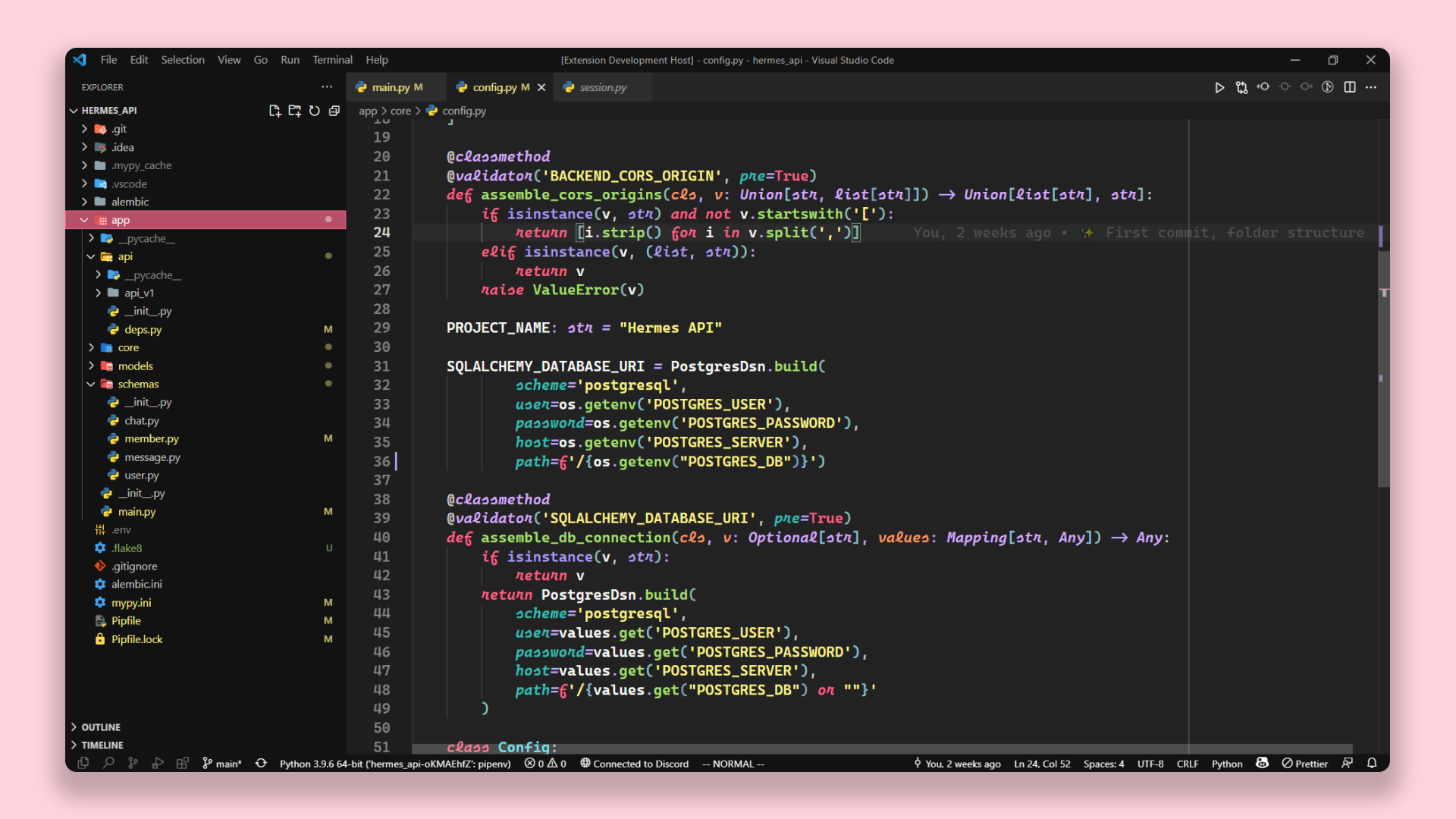Refresh the Explorer file tree
This screenshot has height=819, width=1456.
click(314, 111)
